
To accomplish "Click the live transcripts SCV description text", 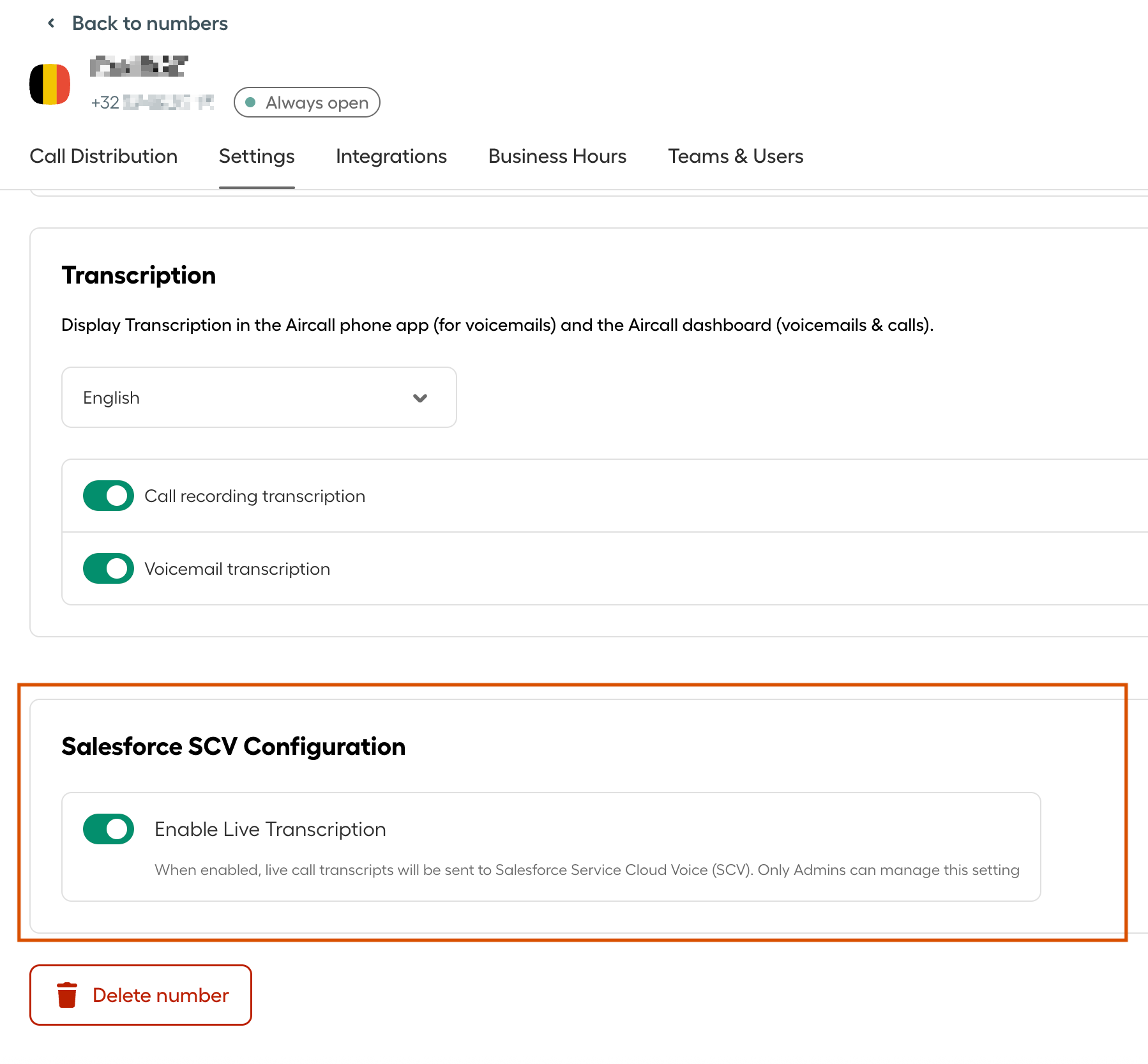I will (587, 870).
